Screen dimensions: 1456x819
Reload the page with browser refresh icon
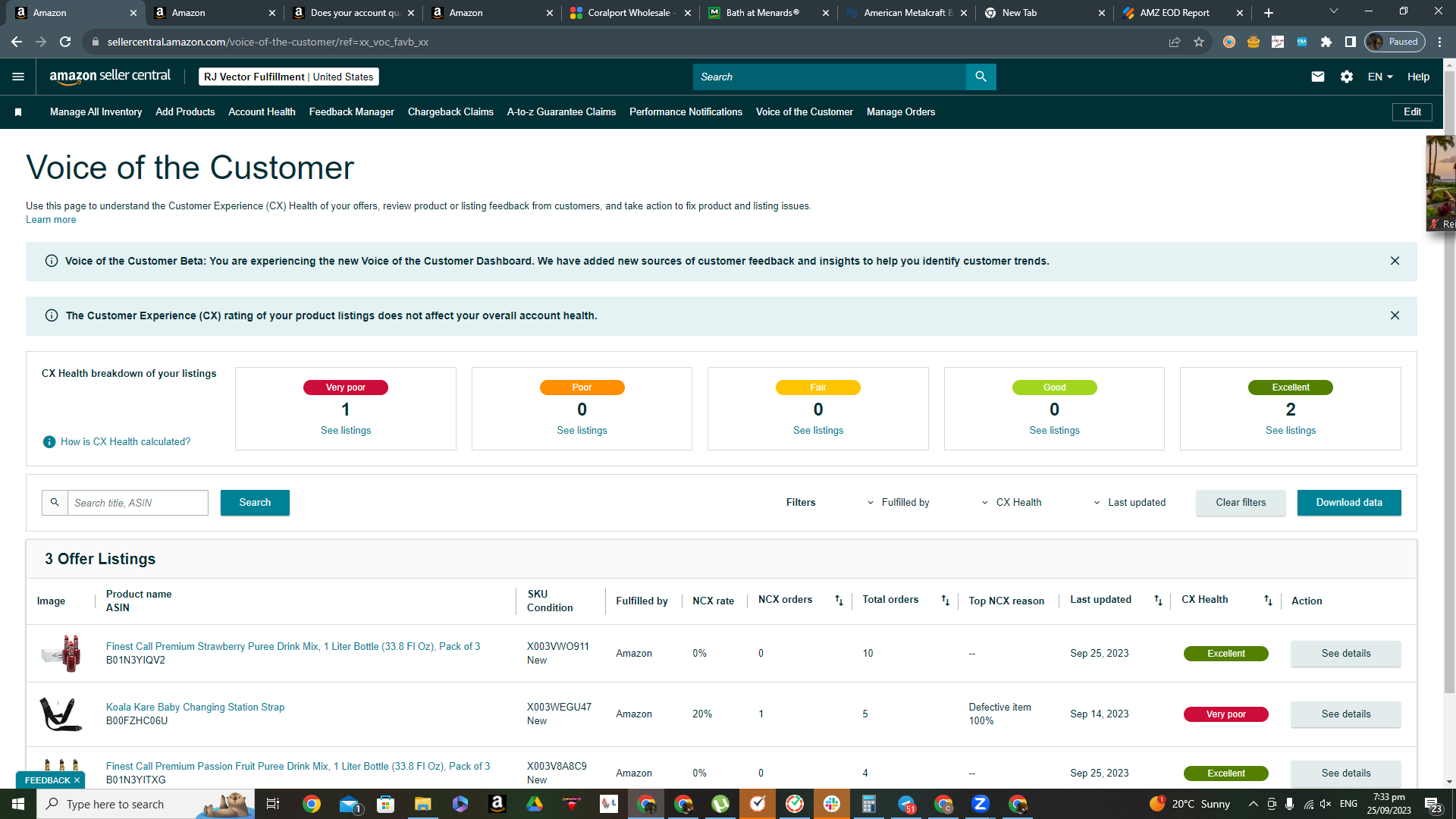pyautogui.click(x=65, y=42)
